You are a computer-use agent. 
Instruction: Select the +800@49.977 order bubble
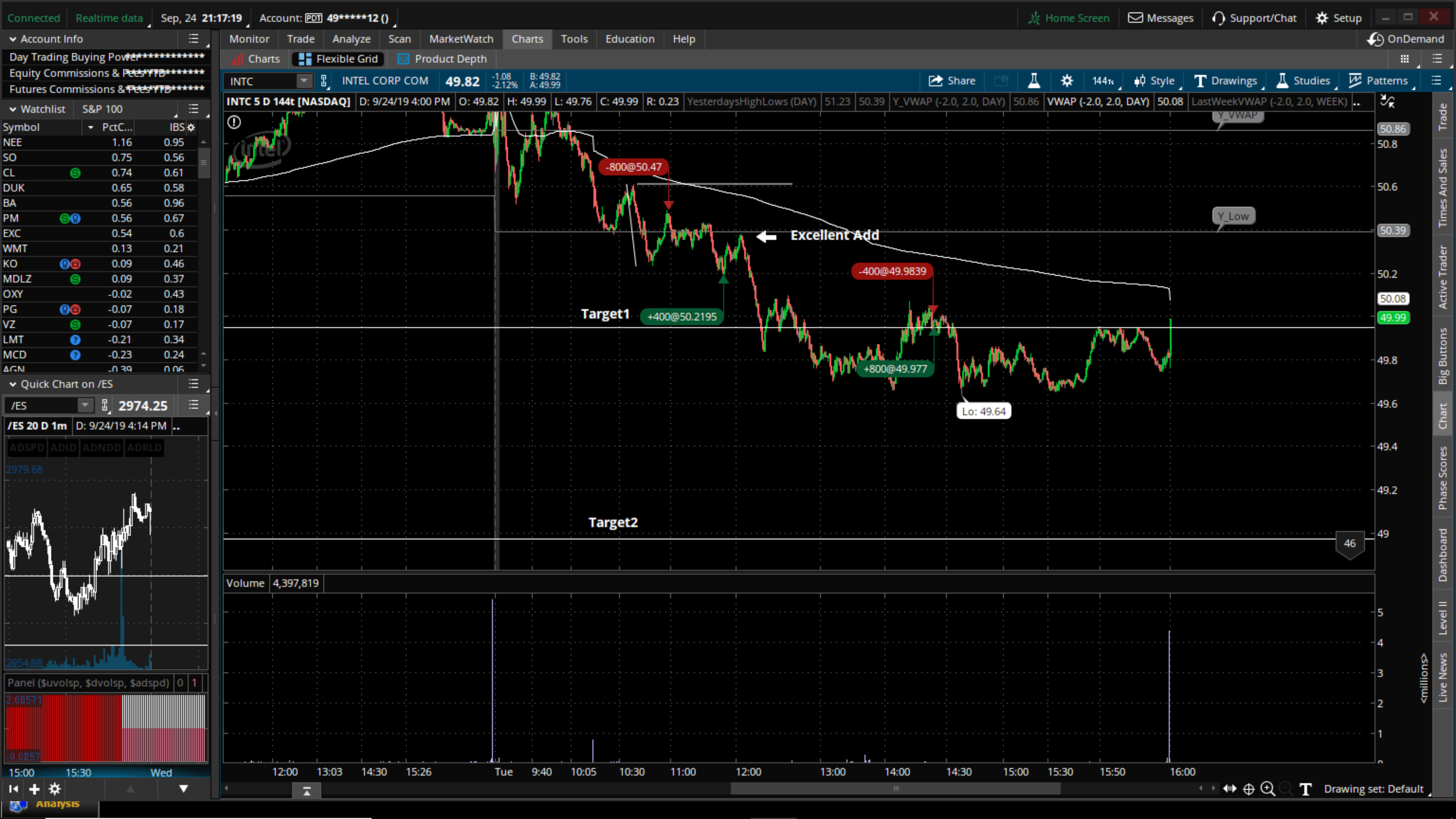coord(895,369)
